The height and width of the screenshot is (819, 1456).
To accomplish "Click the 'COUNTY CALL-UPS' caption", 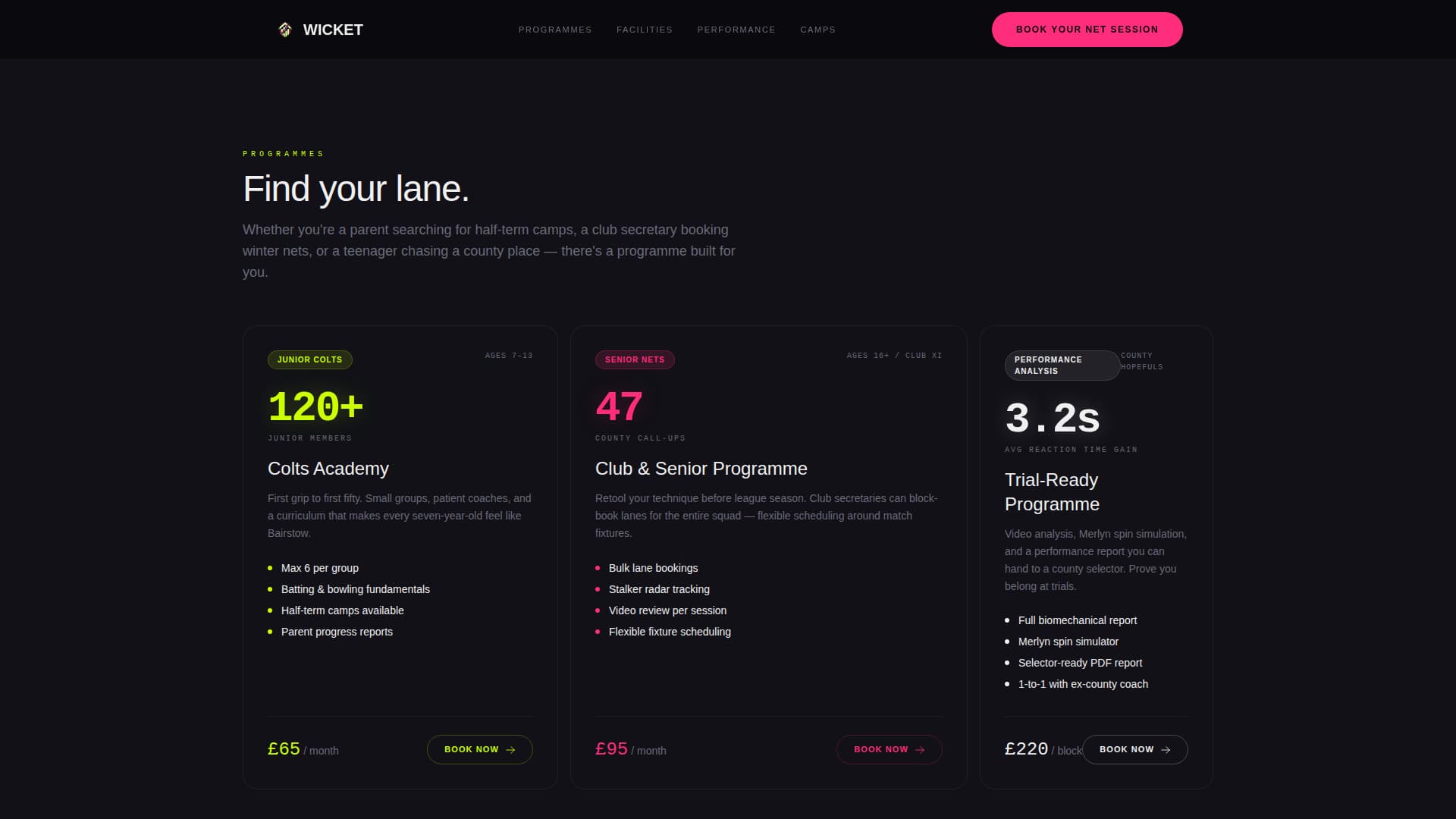I will click(640, 438).
